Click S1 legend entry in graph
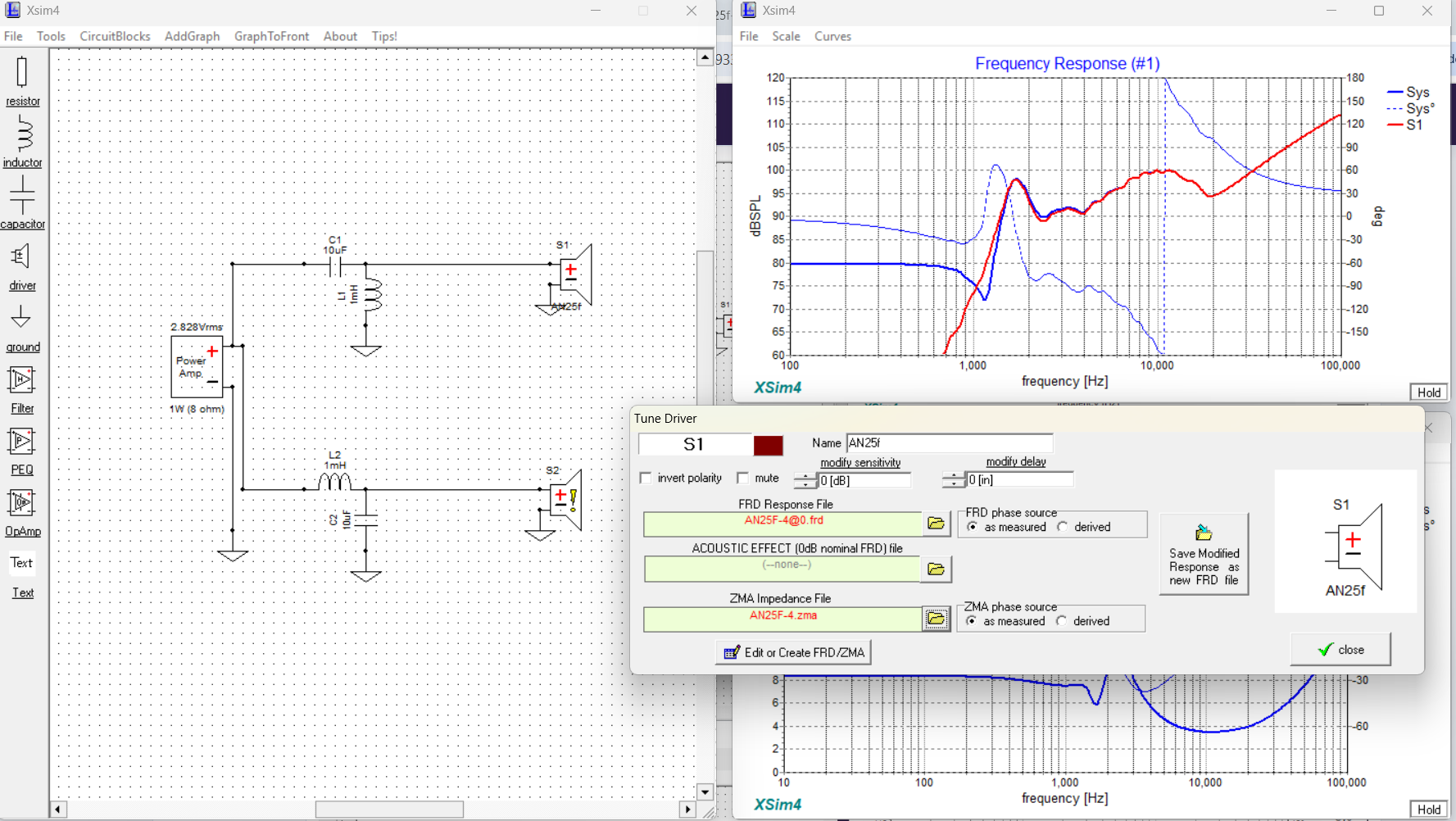The height and width of the screenshot is (821, 1456). tap(1404, 125)
